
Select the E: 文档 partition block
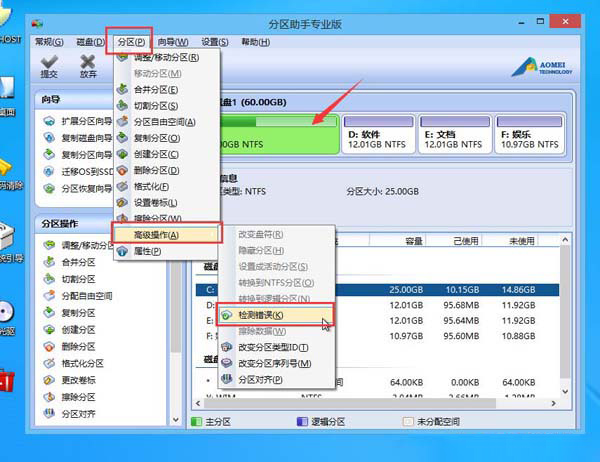pos(455,134)
